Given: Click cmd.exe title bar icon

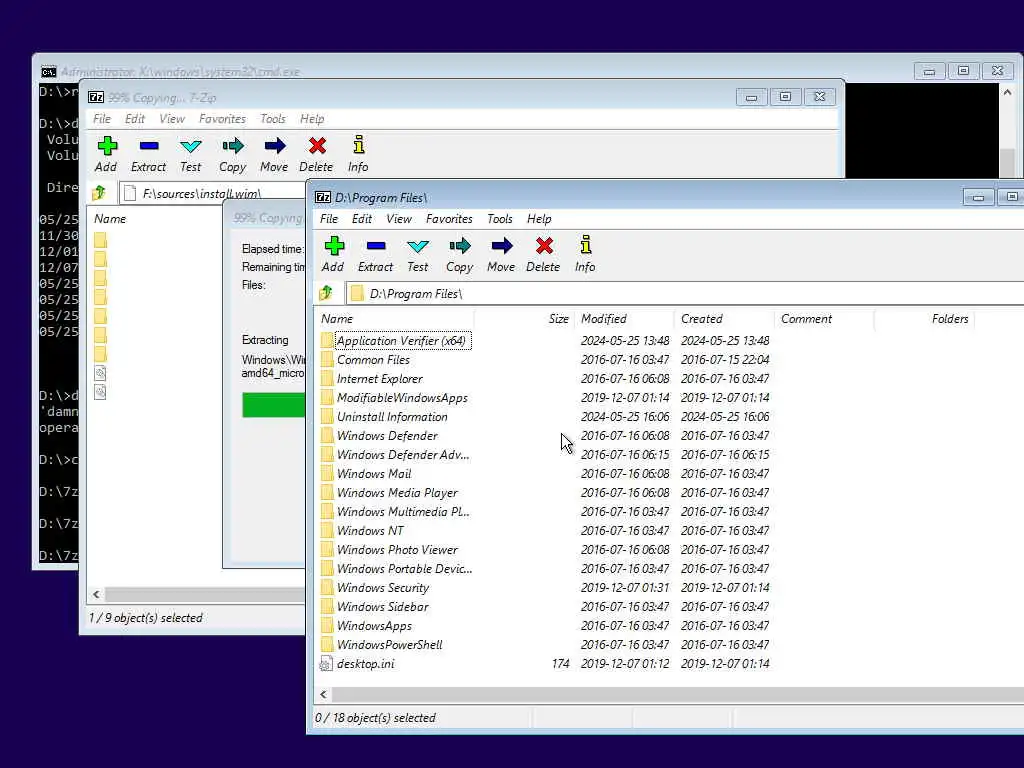Looking at the screenshot, I should 48,71.
